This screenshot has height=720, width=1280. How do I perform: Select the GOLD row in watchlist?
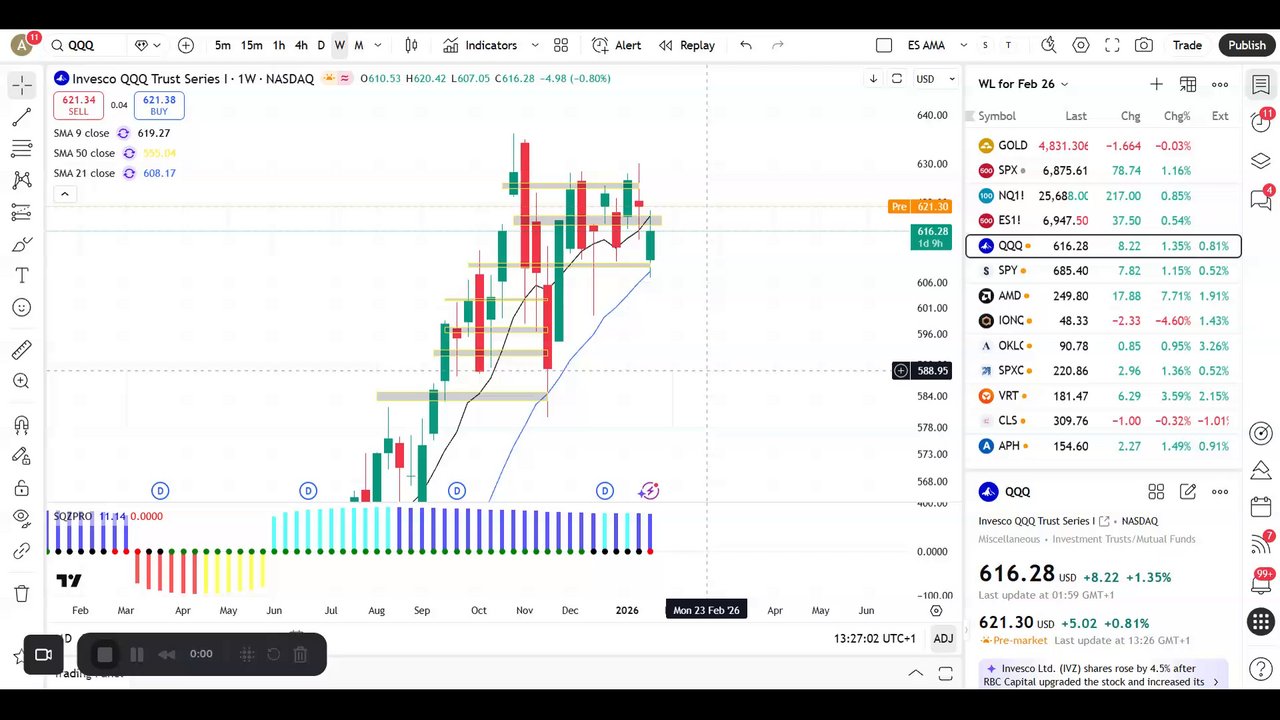point(1103,146)
